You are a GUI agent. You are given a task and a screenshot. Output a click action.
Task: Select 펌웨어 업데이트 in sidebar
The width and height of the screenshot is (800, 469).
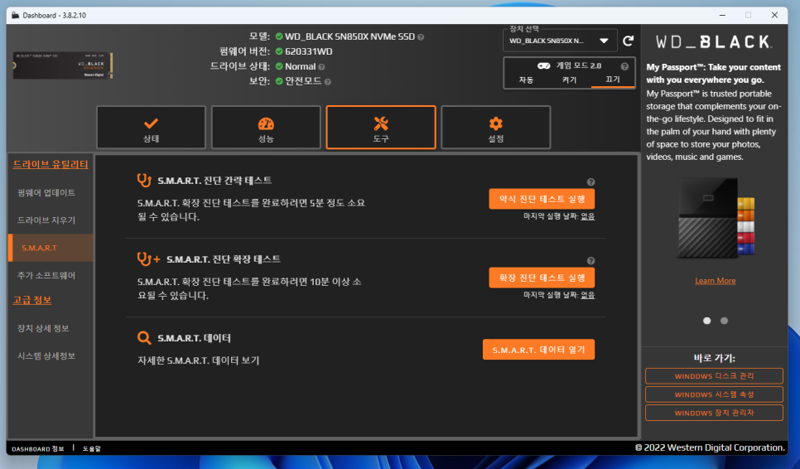[x=46, y=193]
